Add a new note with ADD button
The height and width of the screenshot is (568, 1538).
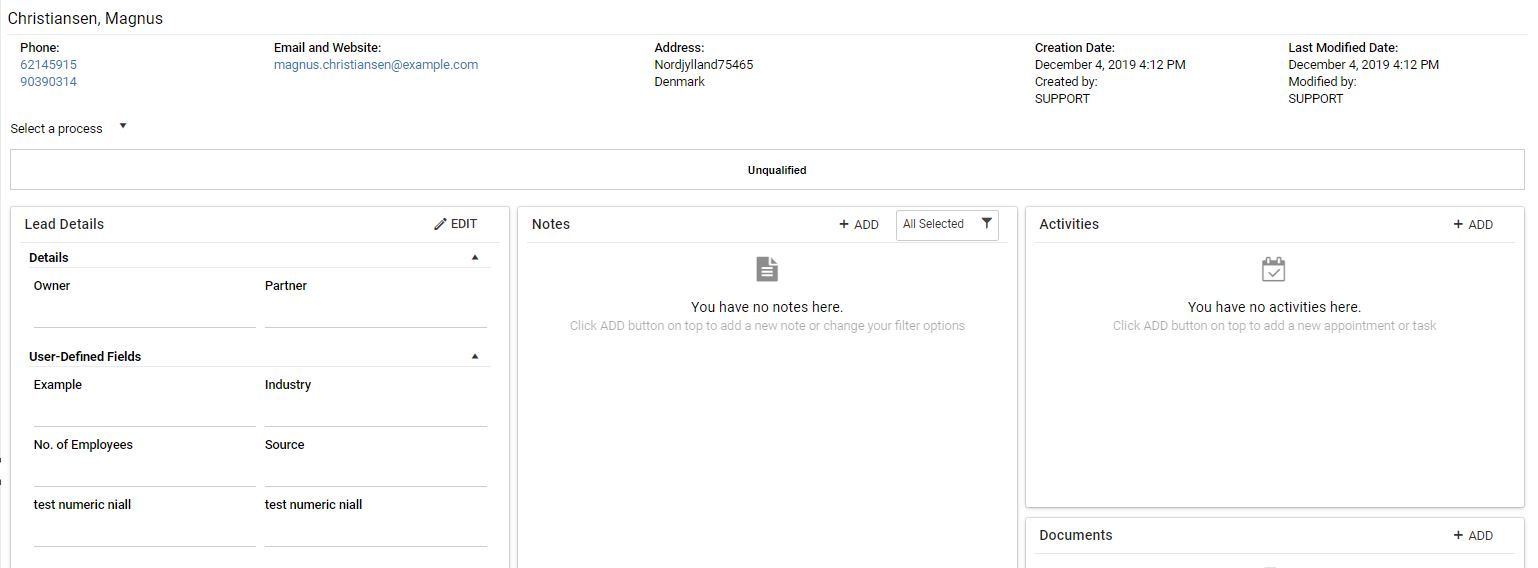[x=859, y=225]
